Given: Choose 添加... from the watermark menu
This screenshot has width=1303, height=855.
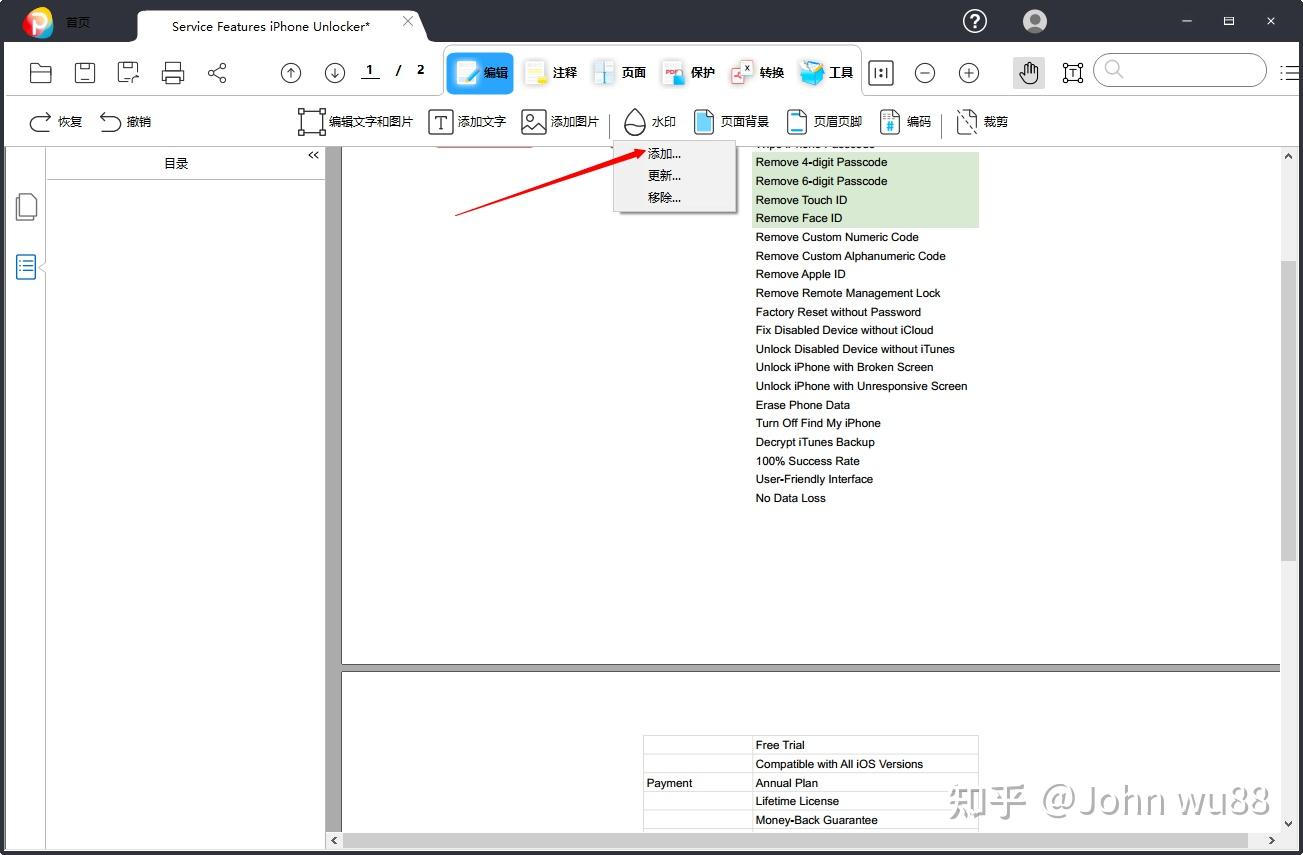Looking at the screenshot, I should click(664, 154).
